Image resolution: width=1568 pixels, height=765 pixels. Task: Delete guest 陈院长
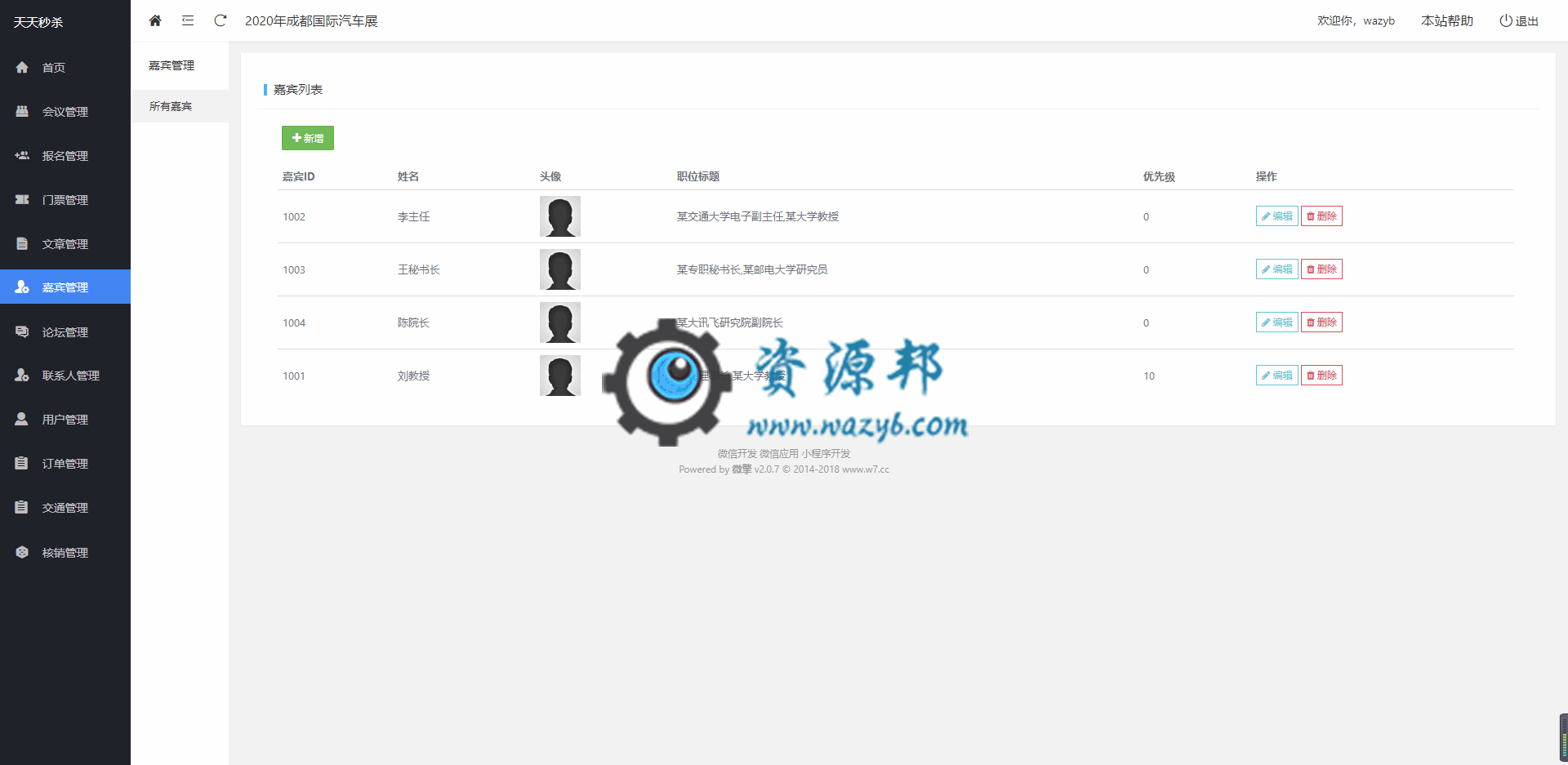pos(1321,322)
